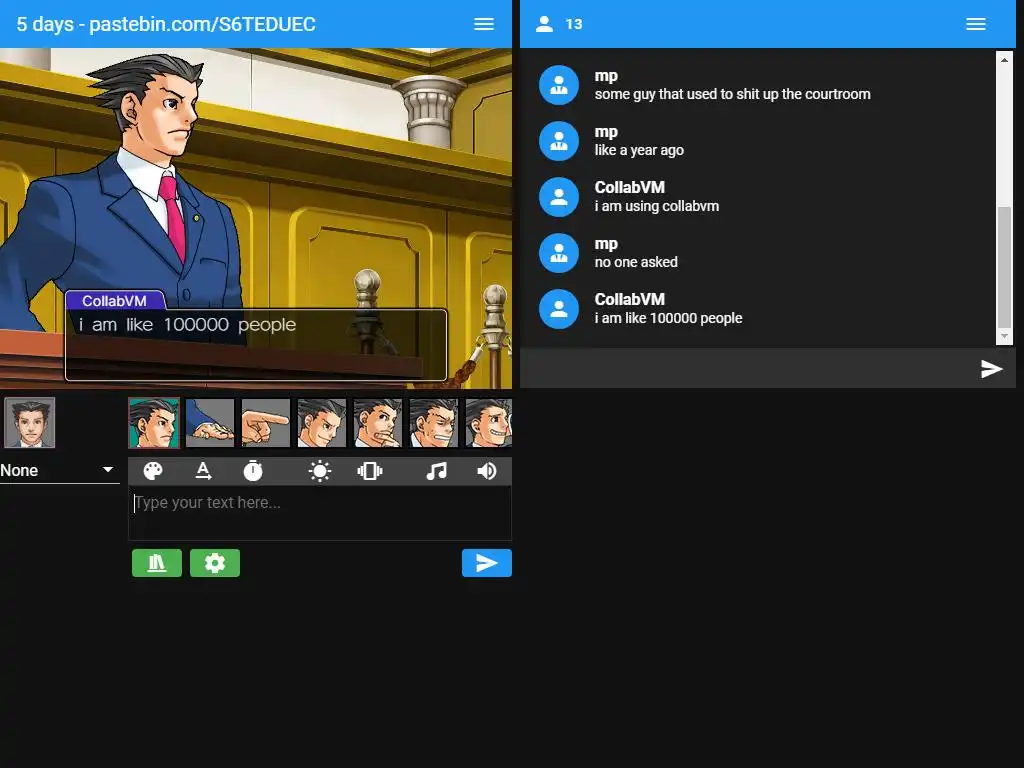Choose the partially visible nervous grin pose
Viewport: 1024px width, 768px height.
pos(488,423)
